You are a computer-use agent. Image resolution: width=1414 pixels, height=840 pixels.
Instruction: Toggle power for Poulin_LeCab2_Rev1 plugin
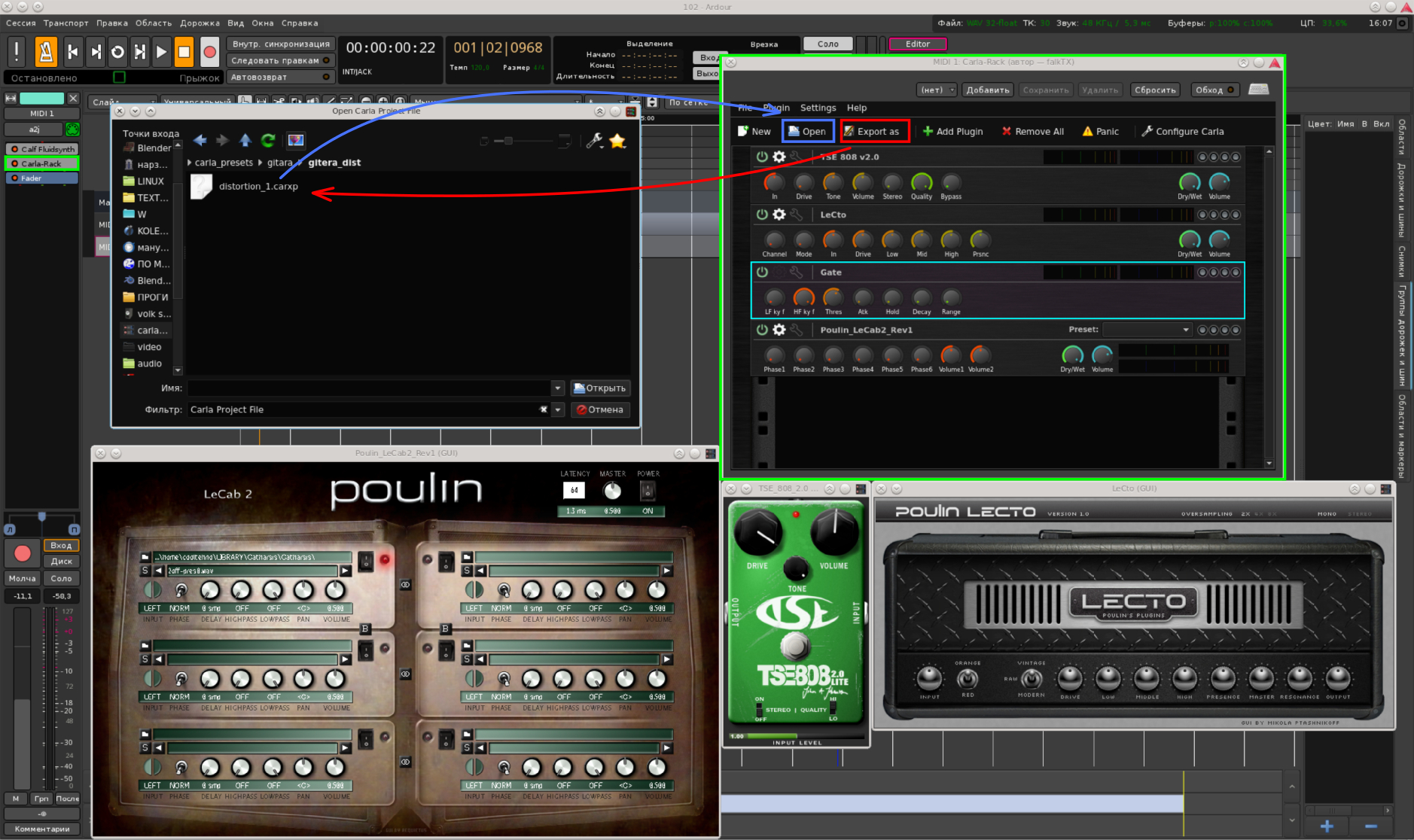(x=762, y=330)
